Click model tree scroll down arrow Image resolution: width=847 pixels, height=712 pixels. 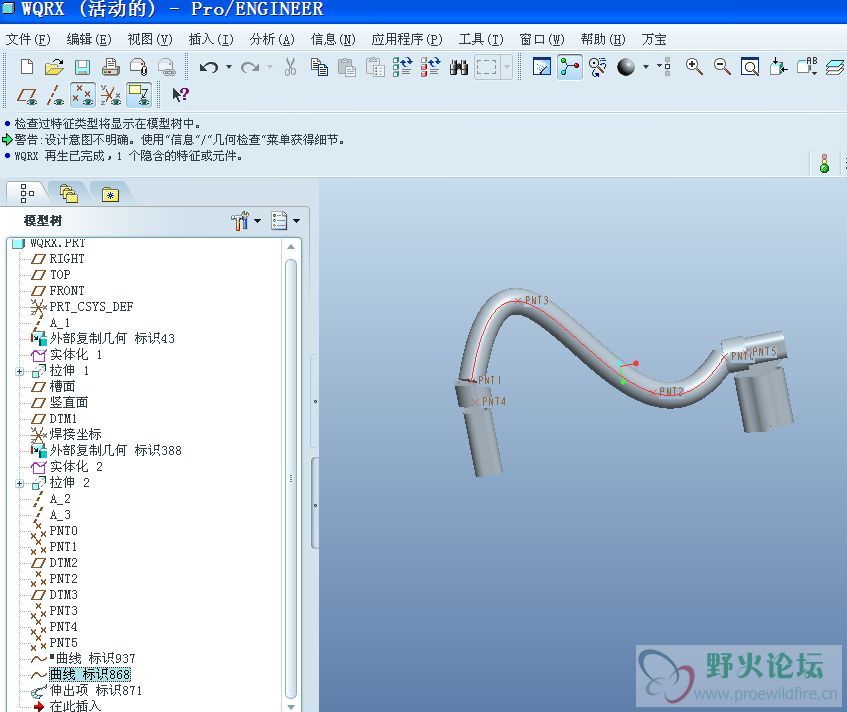[291, 707]
